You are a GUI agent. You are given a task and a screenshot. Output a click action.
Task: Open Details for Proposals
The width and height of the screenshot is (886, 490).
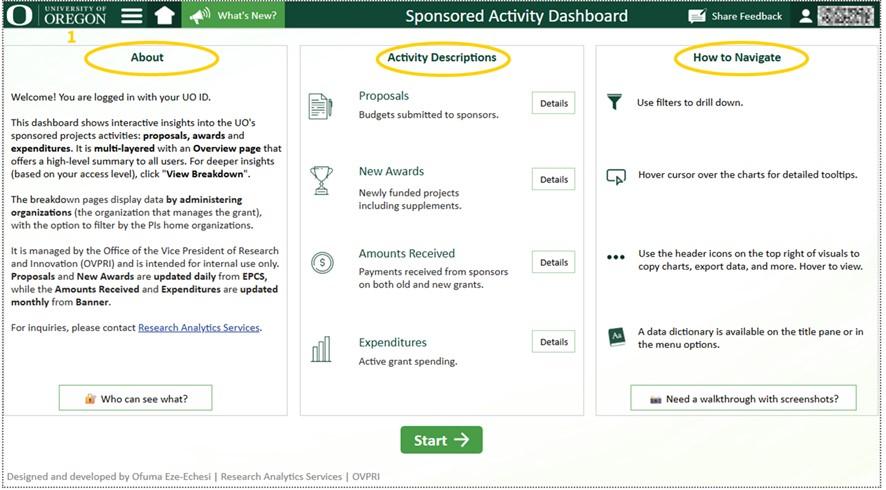[x=554, y=103]
